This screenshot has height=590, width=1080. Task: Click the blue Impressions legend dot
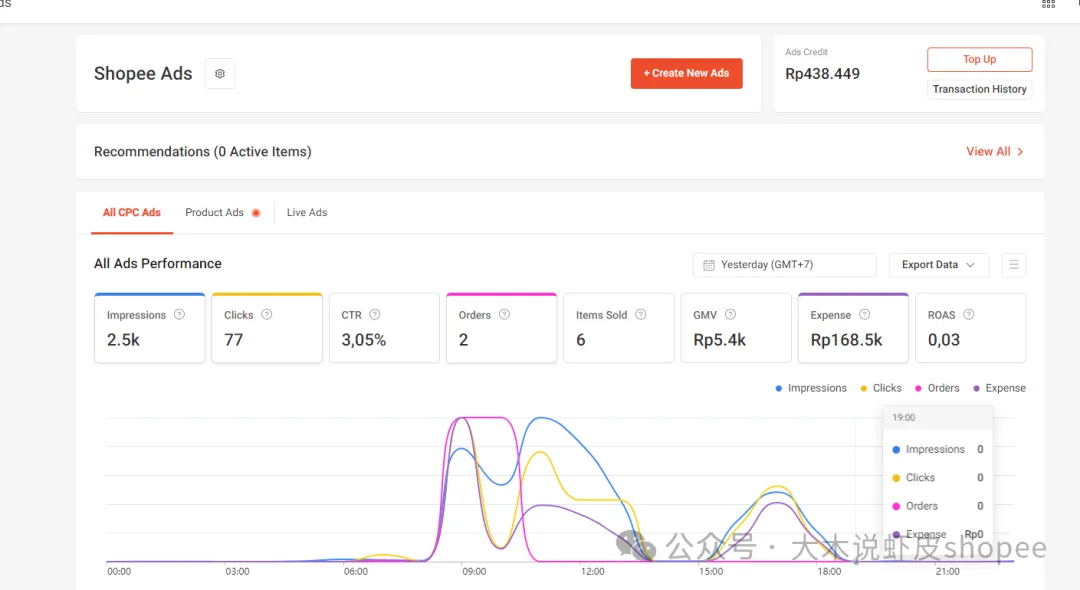click(x=778, y=388)
